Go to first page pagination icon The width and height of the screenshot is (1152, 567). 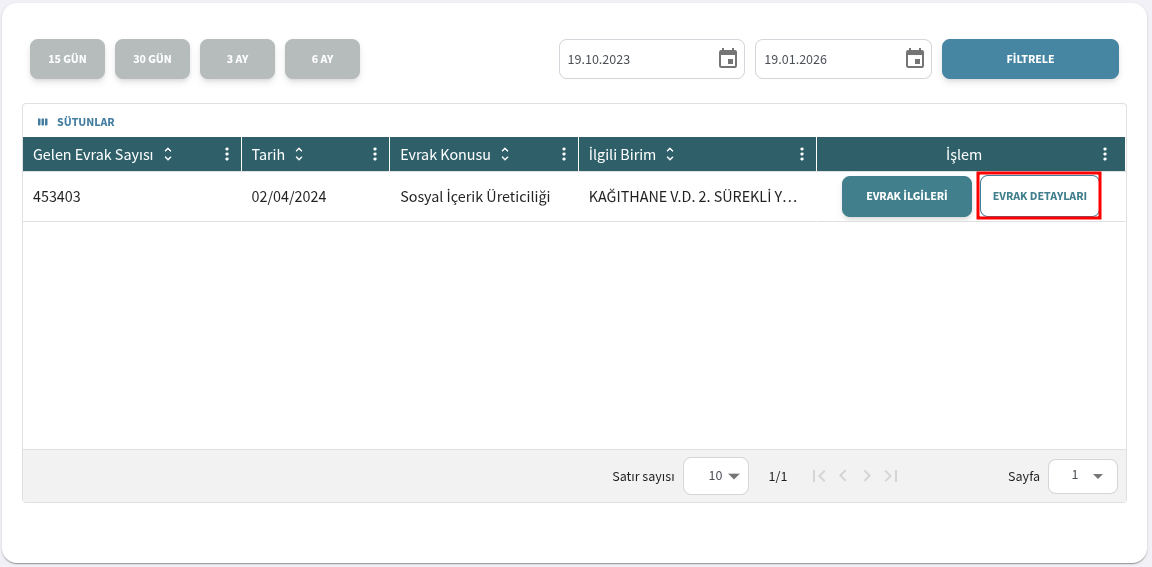pos(819,476)
